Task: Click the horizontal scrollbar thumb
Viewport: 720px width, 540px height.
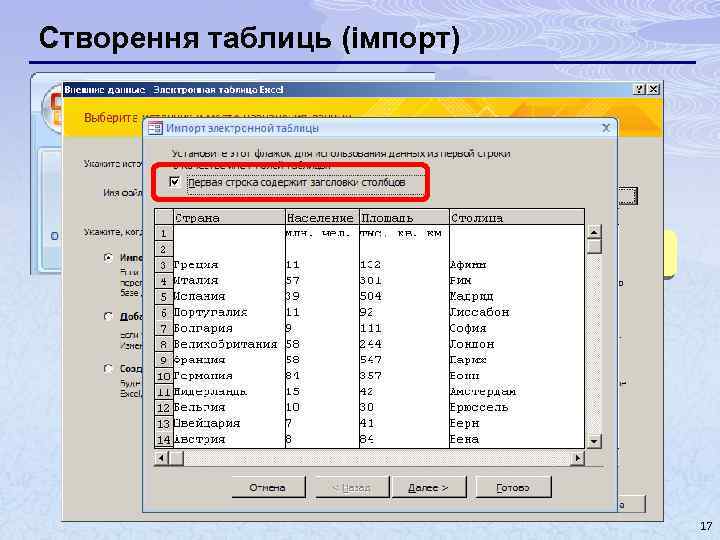Action: [x=176, y=458]
